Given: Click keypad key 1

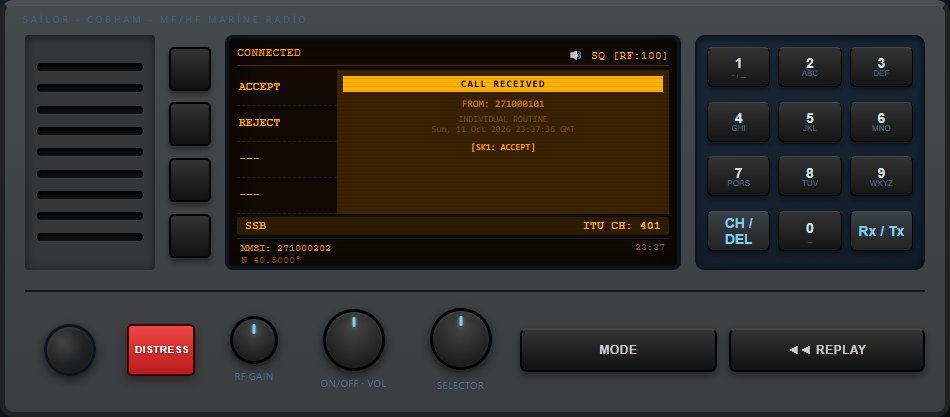Looking at the screenshot, I should [x=738, y=67].
